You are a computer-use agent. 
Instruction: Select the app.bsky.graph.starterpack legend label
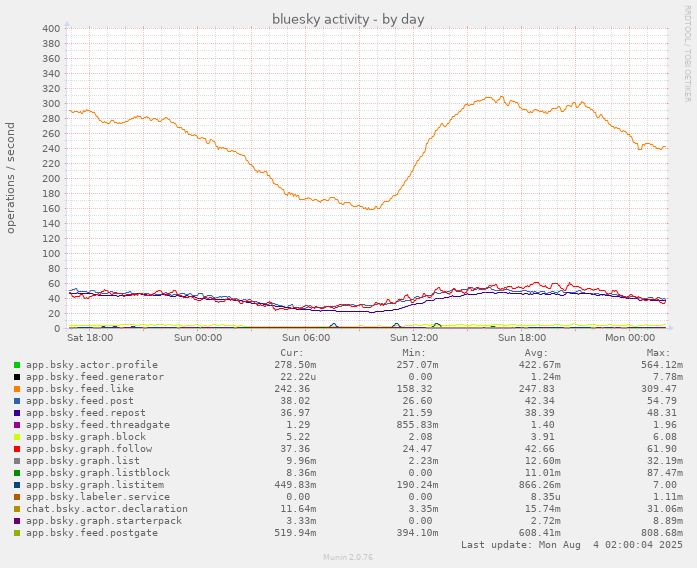click(x=104, y=521)
